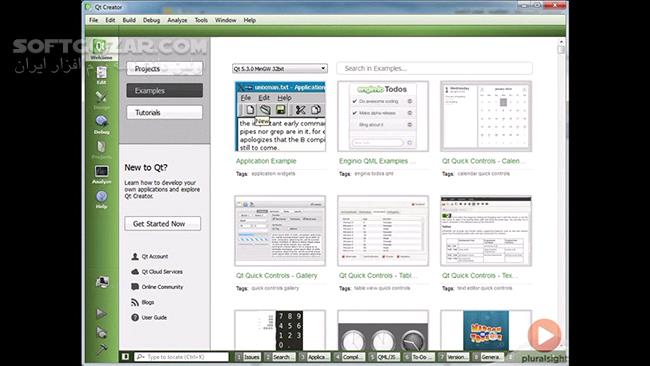
Task: Click the Get Started Now button
Action: [x=162, y=223]
